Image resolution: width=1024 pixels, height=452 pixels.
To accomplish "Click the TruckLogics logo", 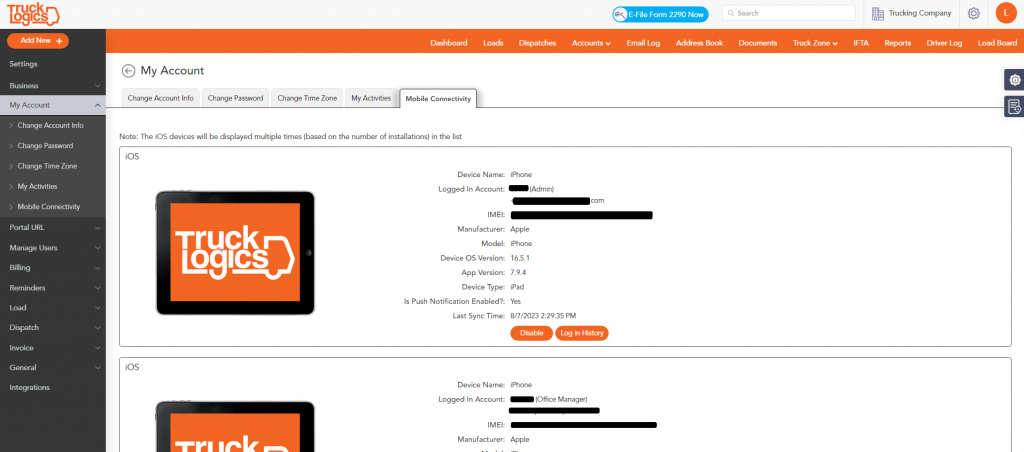I will coord(33,14).
